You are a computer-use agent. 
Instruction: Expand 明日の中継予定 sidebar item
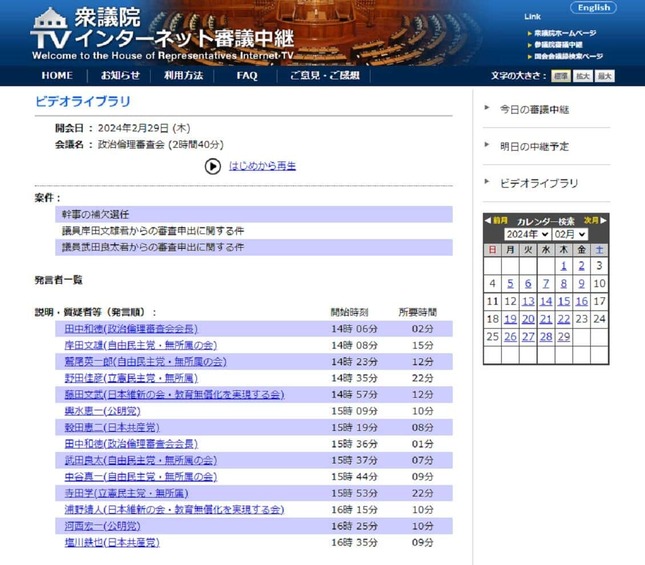pyautogui.click(x=534, y=146)
